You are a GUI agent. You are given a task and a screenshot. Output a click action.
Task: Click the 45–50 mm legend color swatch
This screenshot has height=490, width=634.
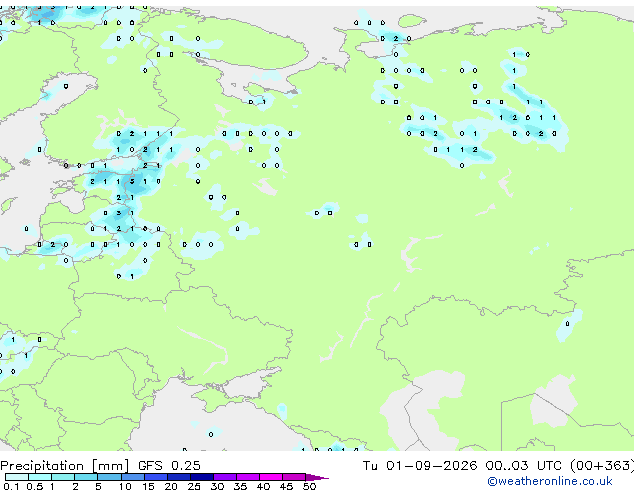294,477
